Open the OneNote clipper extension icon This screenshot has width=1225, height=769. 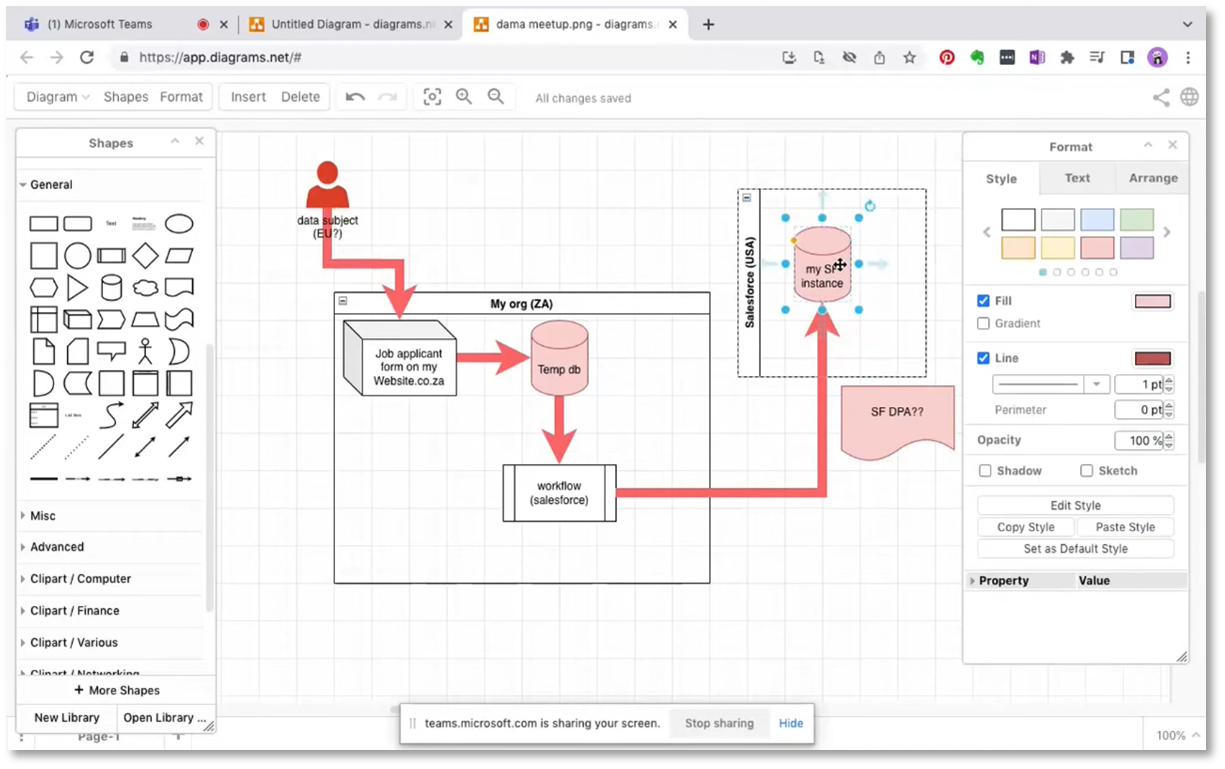coord(1037,58)
